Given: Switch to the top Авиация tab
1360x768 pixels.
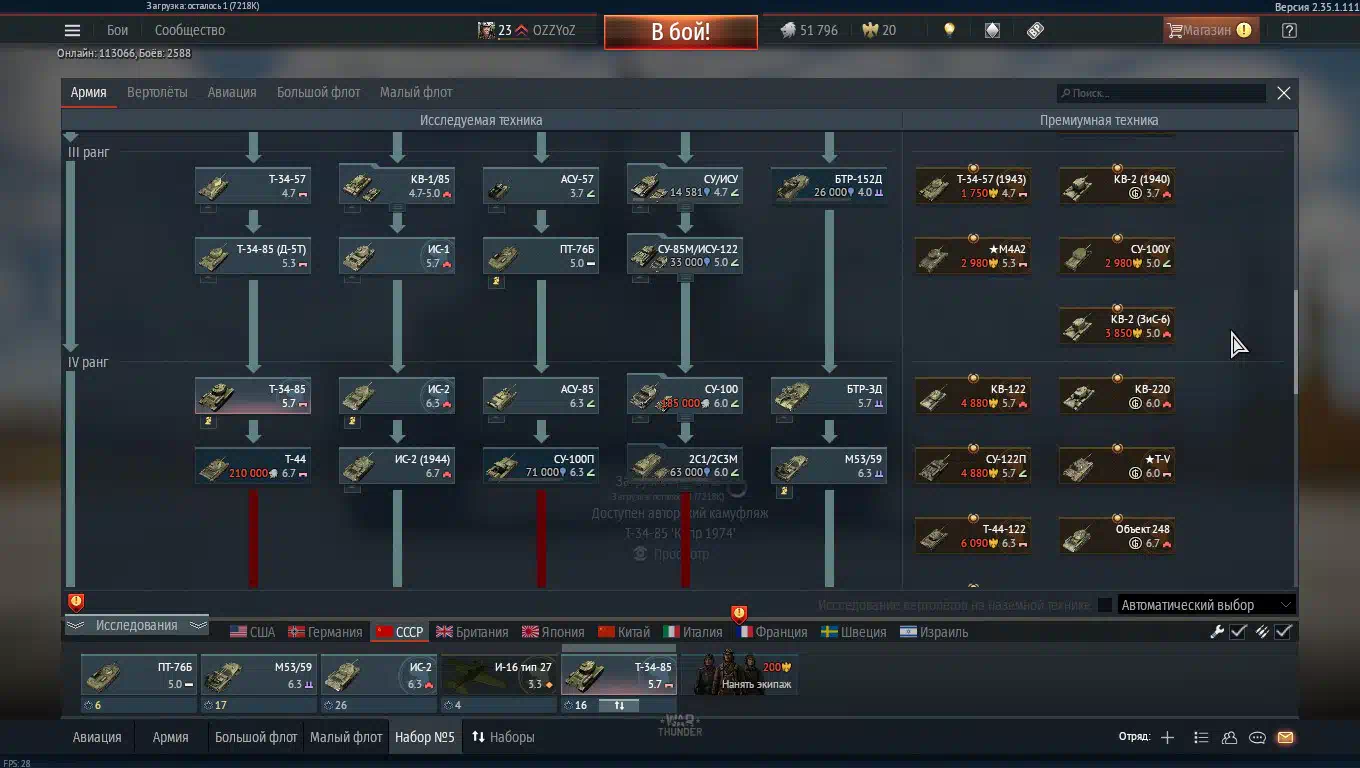Looking at the screenshot, I should (x=232, y=92).
